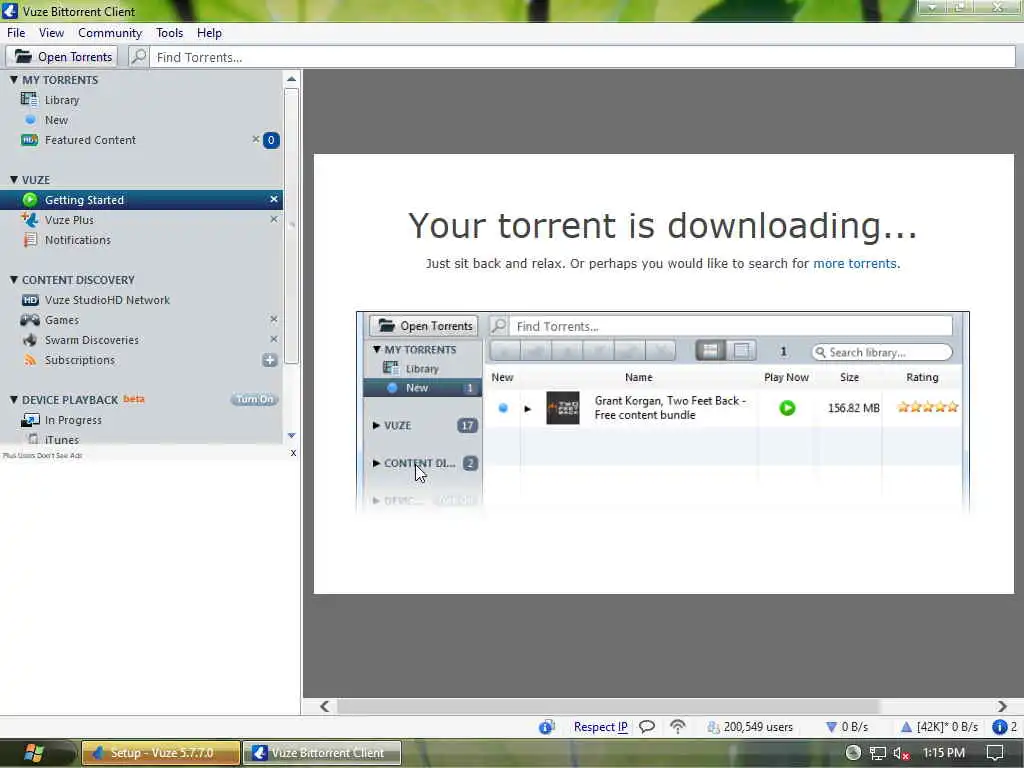This screenshot has width=1024, height=768.
Task: Click the sidebar scroll-up arrow
Action: (291, 79)
